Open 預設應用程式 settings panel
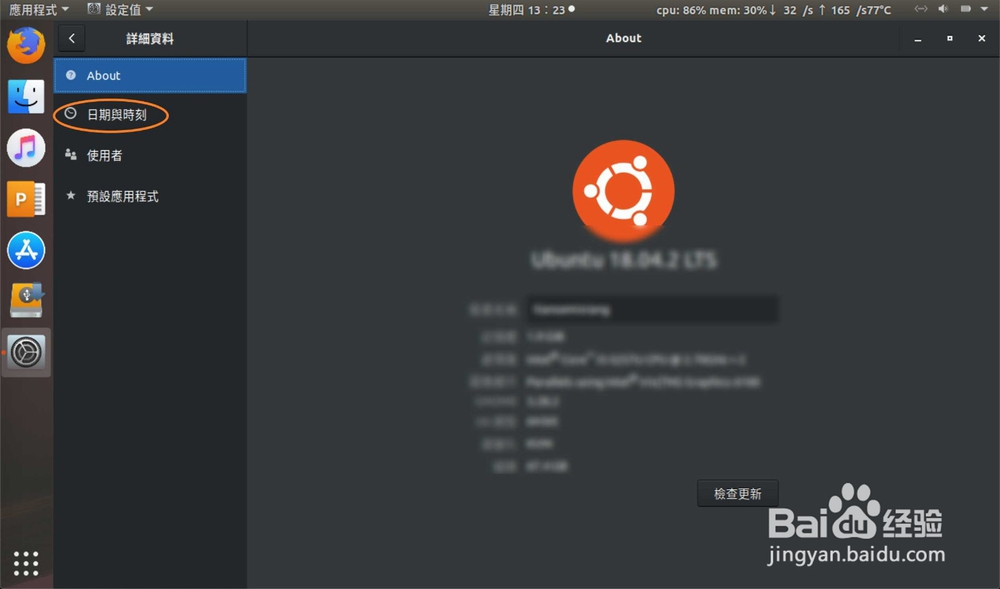This screenshot has height=589, width=1000. (150, 196)
